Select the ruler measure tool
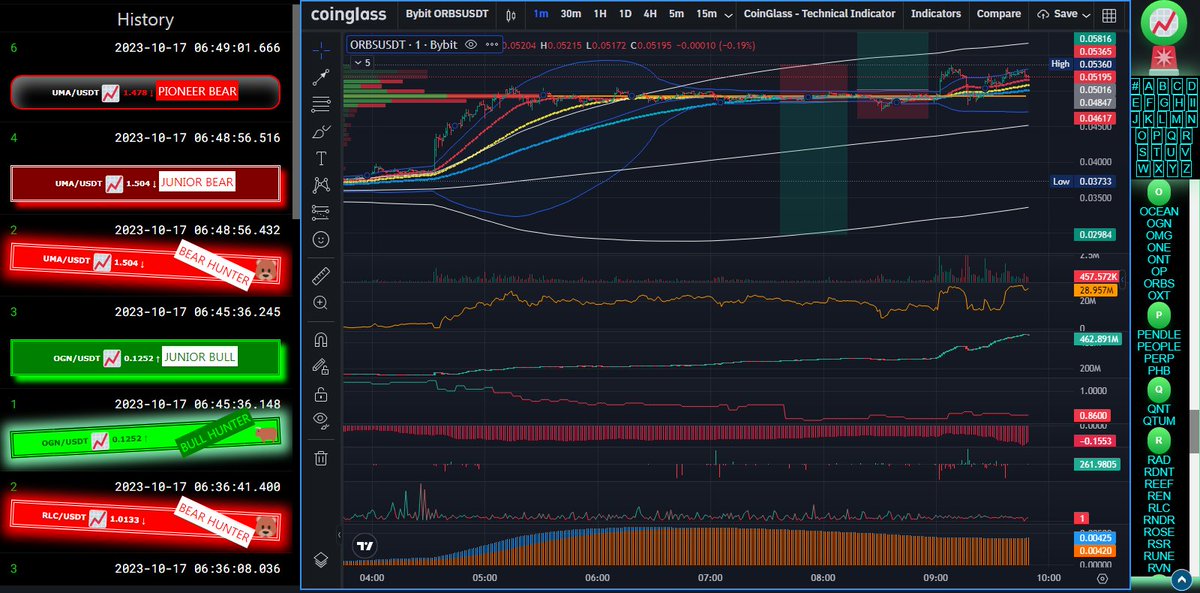This screenshot has width=1200, height=593. (x=321, y=274)
